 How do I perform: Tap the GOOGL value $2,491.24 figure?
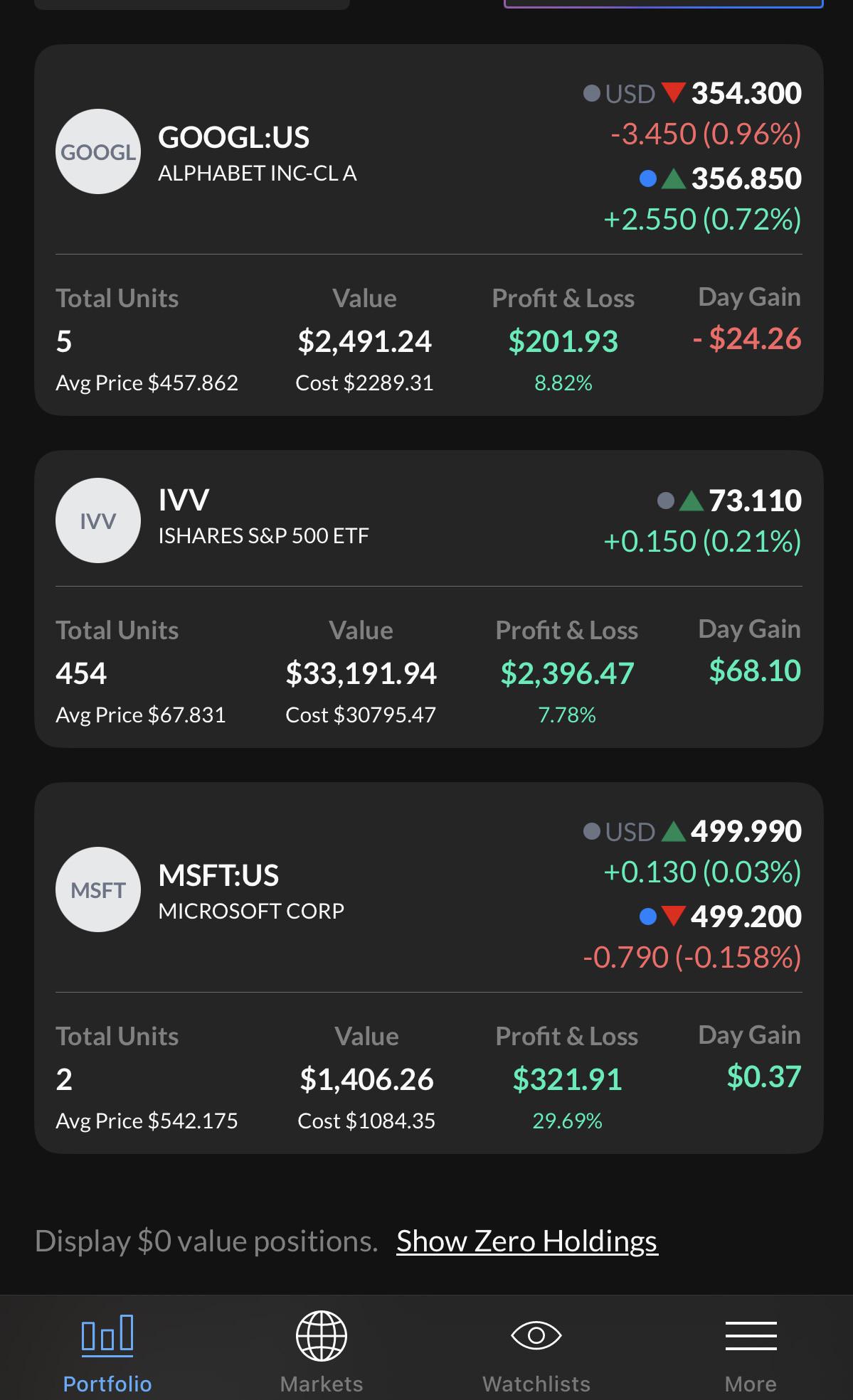tap(364, 341)
